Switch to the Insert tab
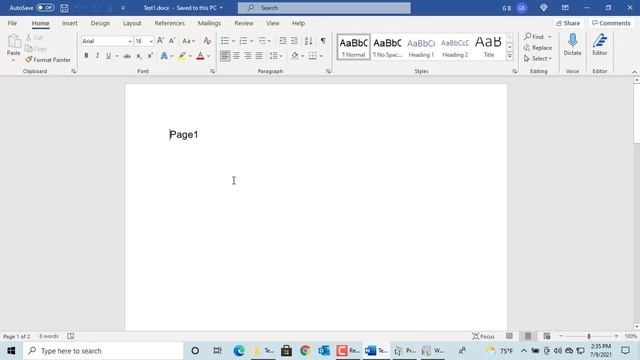 pyautogui.click(x=70, y=23)
